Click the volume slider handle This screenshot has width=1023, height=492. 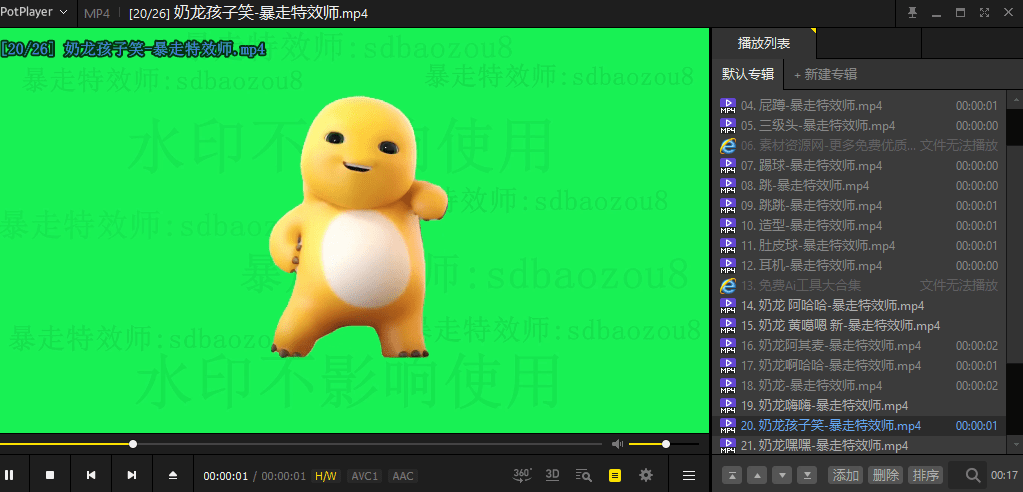[x=666, y=443]
